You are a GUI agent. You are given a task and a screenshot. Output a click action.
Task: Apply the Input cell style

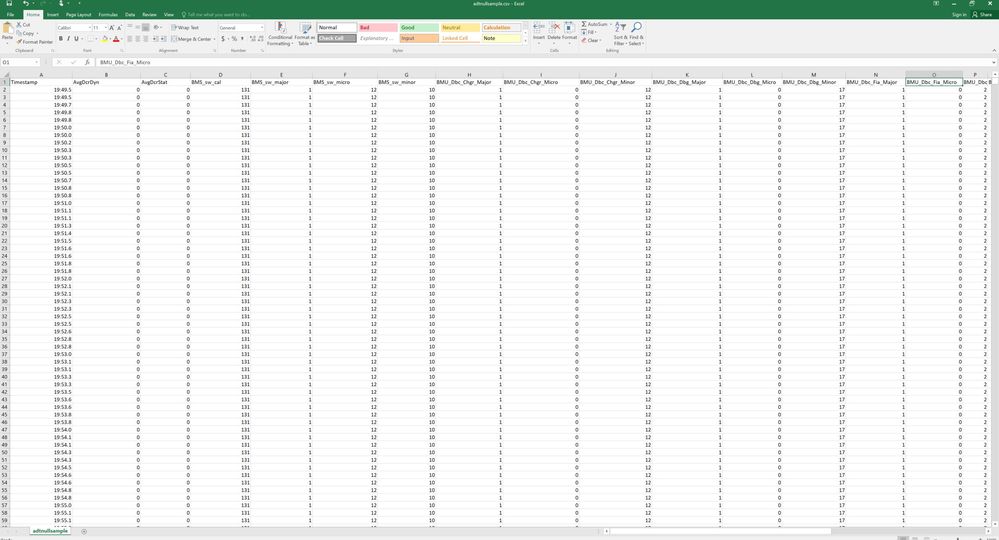coord(419,38)
